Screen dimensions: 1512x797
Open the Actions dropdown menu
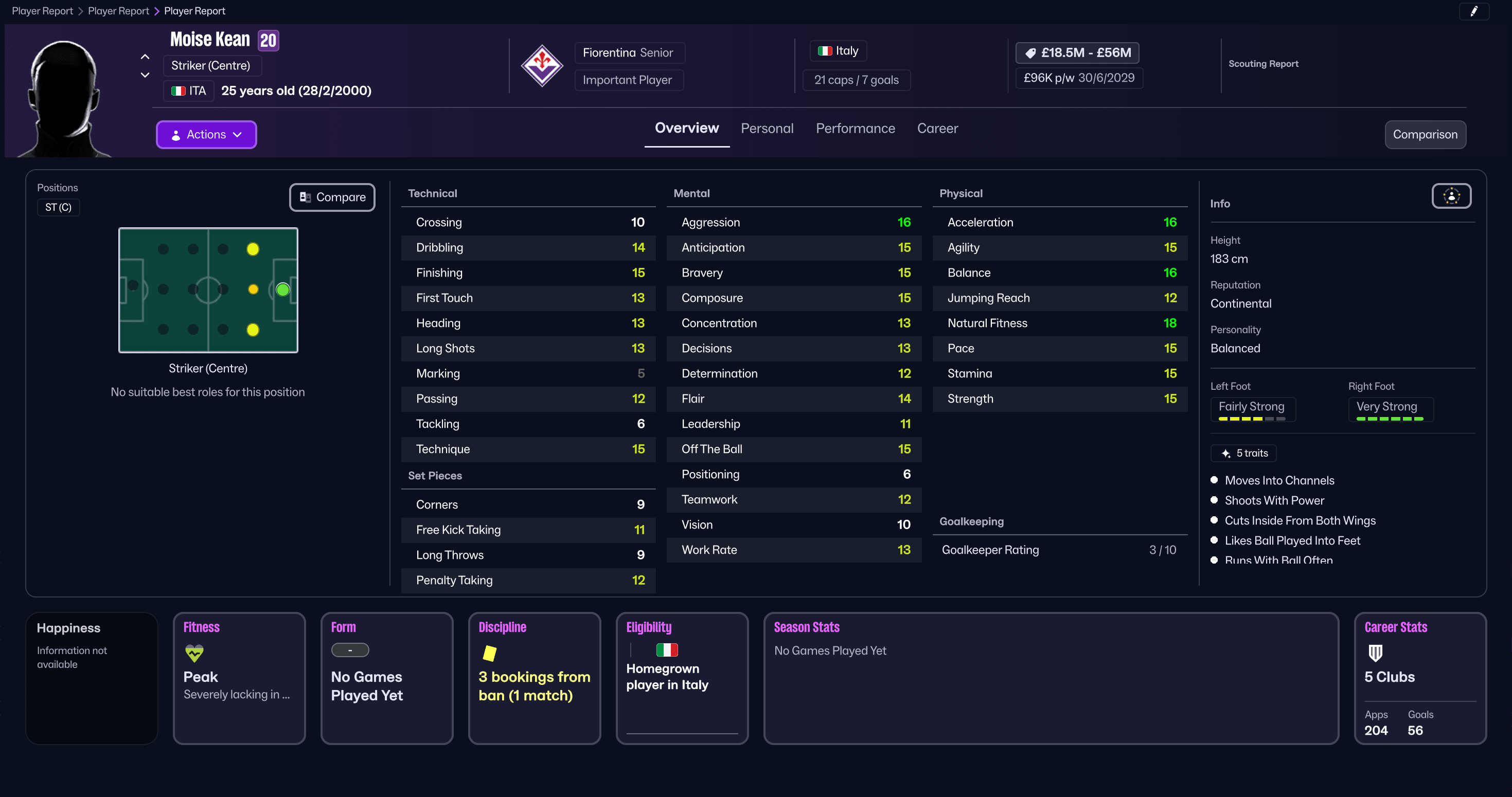click(x=206, y=134)
